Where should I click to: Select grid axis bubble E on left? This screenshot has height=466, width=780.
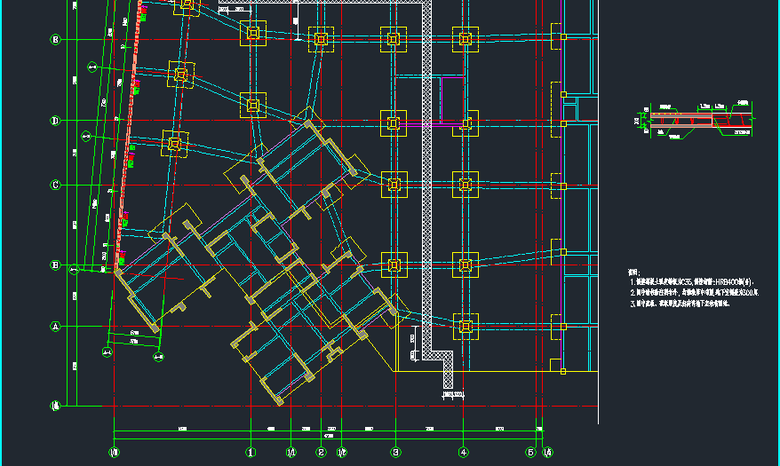(56, 40)
